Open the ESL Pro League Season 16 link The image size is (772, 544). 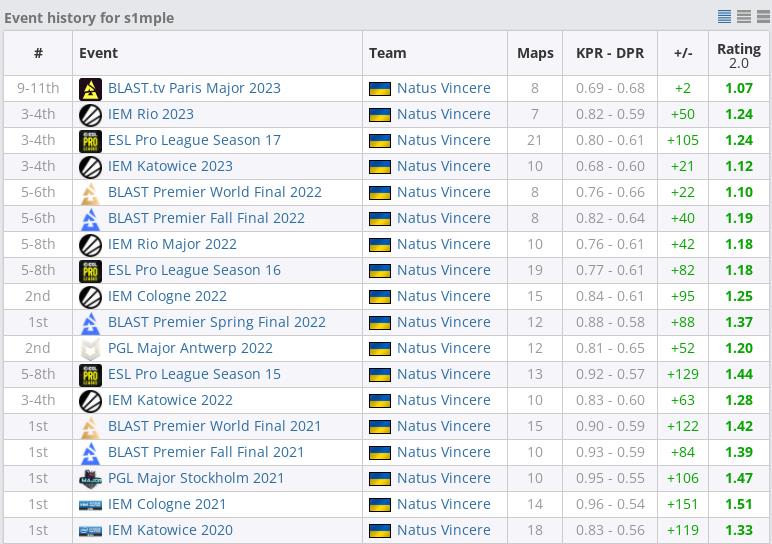point(194,270)
